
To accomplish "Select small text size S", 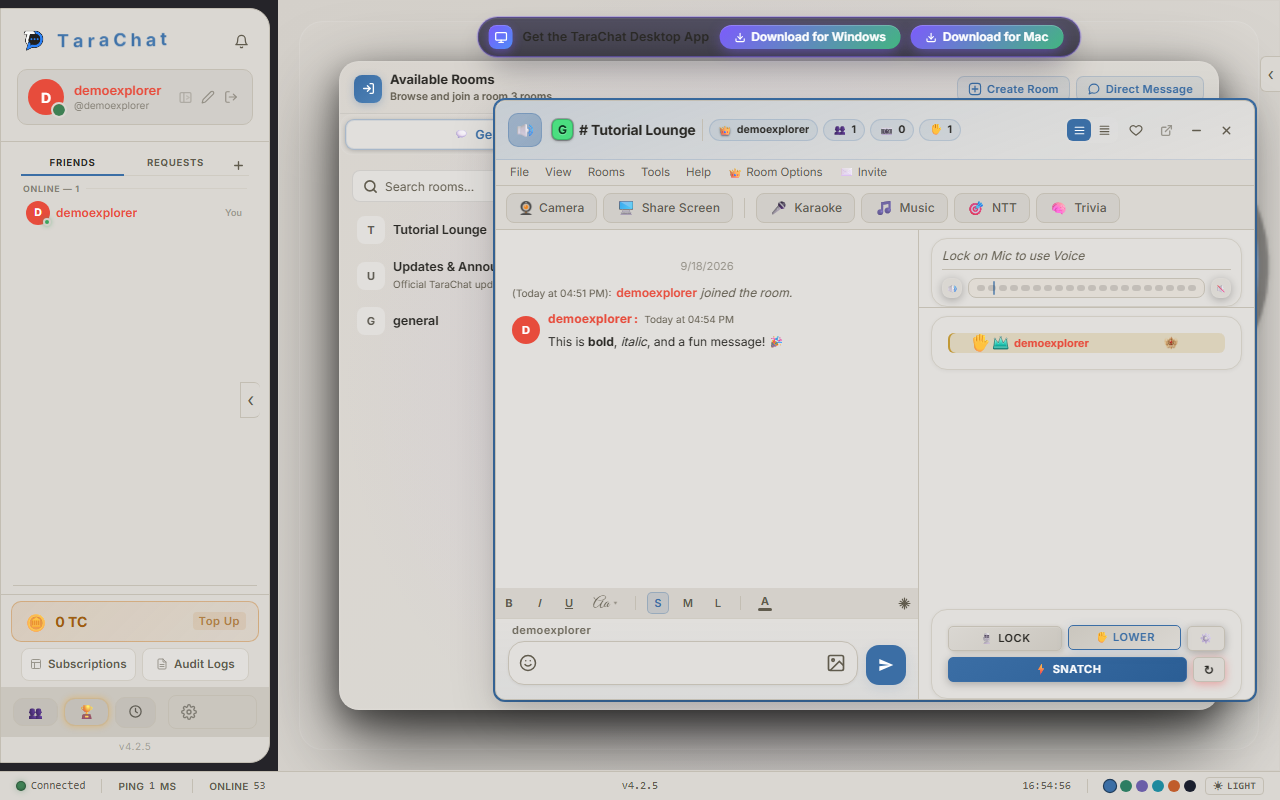I will tap(658, 603).
